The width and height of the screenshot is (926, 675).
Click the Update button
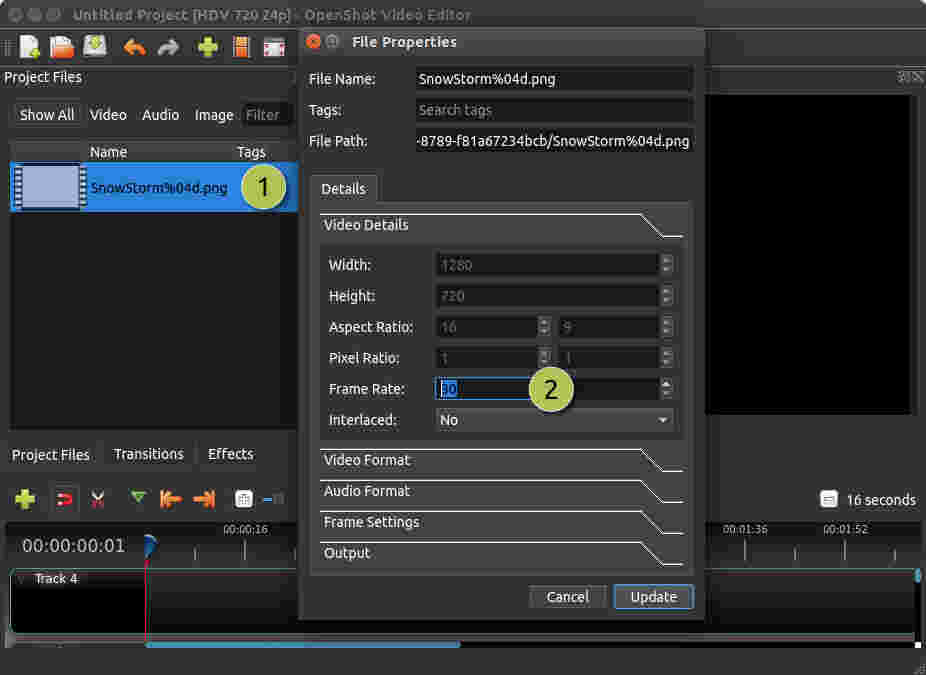(653, 597)
